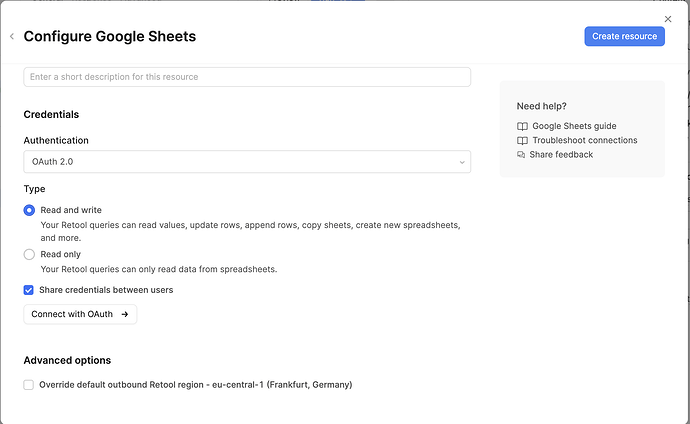Click the arrow icon in Connect with OAuth
690x424 pixels.
[x=125, y=314]
